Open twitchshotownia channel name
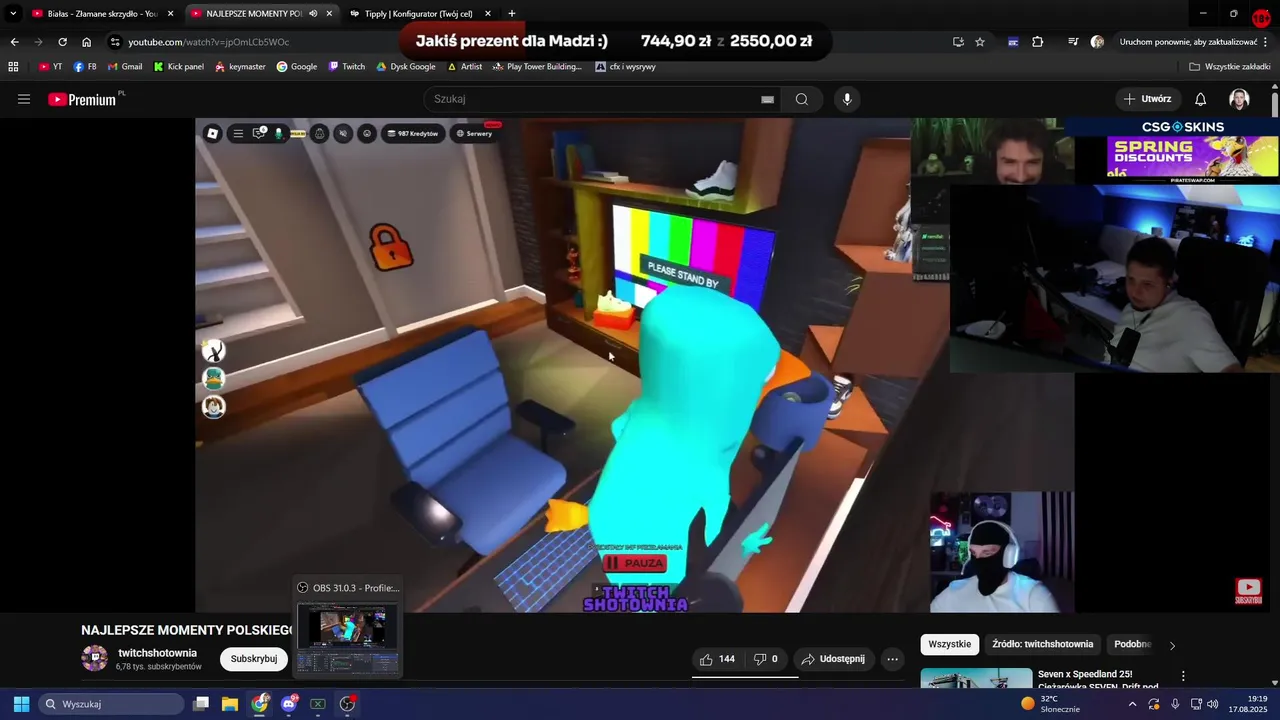1280x720 pixels. tap(157, 653)
